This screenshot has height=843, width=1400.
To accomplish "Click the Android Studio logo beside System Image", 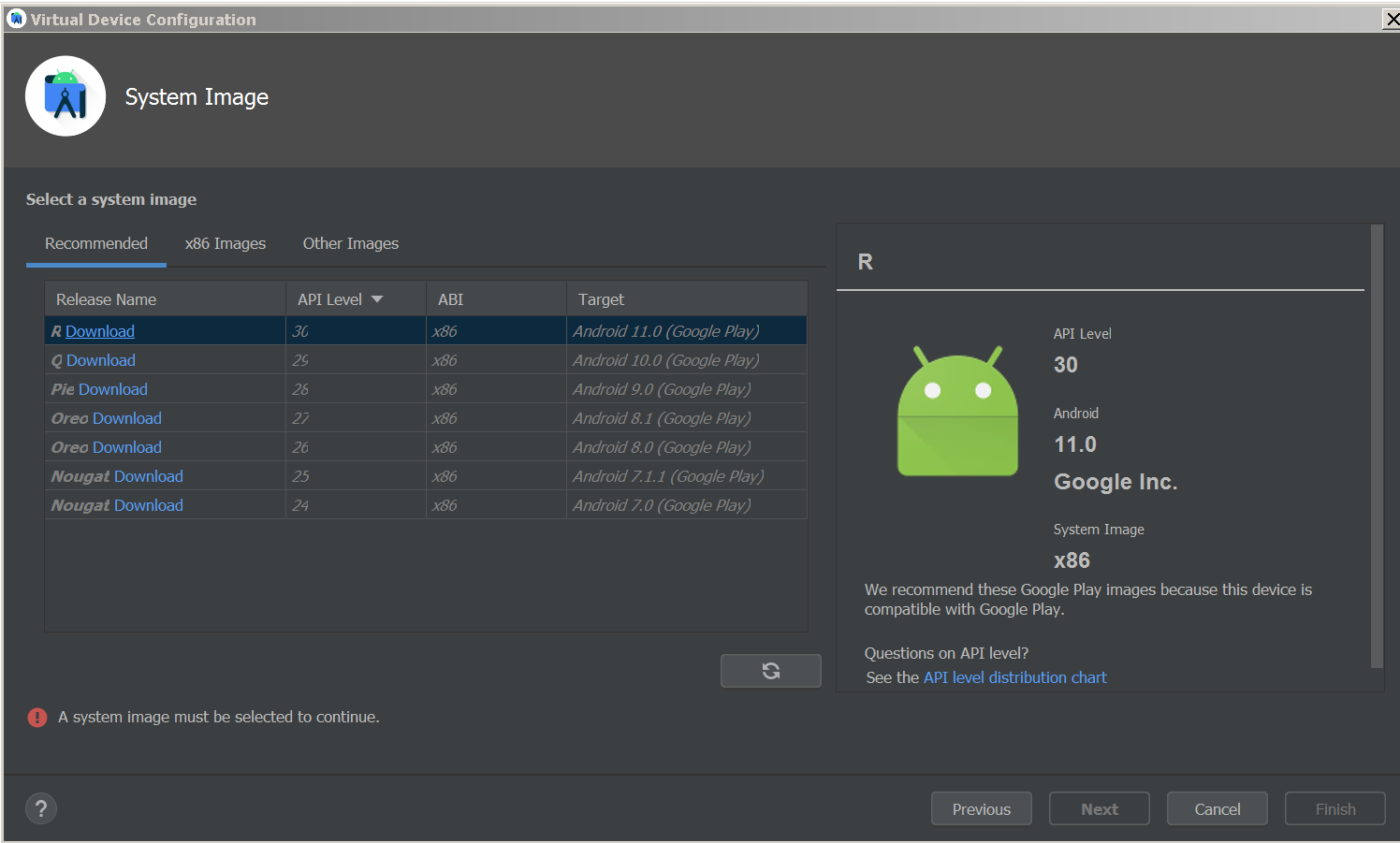I will [66, 96].
